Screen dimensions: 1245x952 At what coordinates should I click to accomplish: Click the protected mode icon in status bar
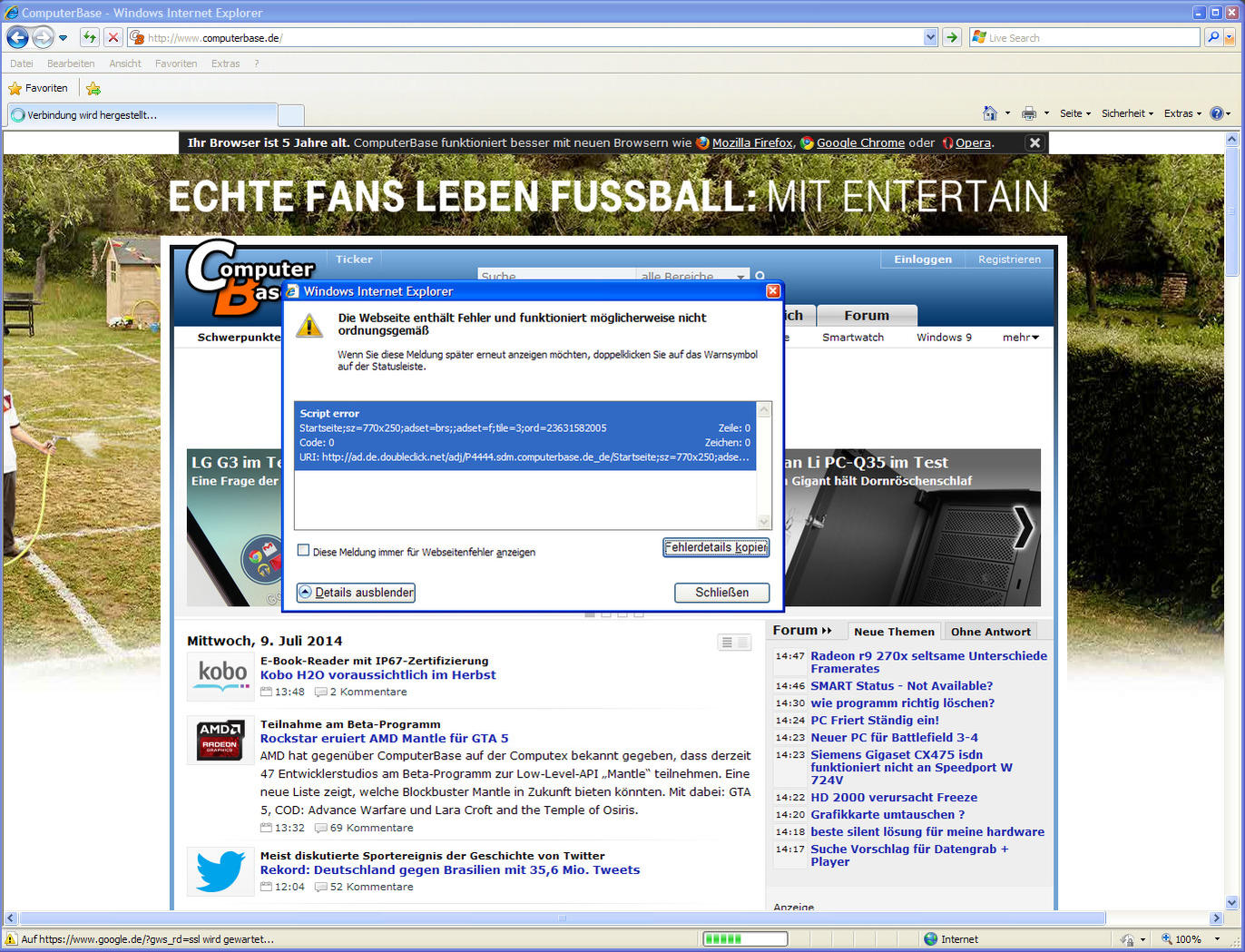(x=1127, y=939)
